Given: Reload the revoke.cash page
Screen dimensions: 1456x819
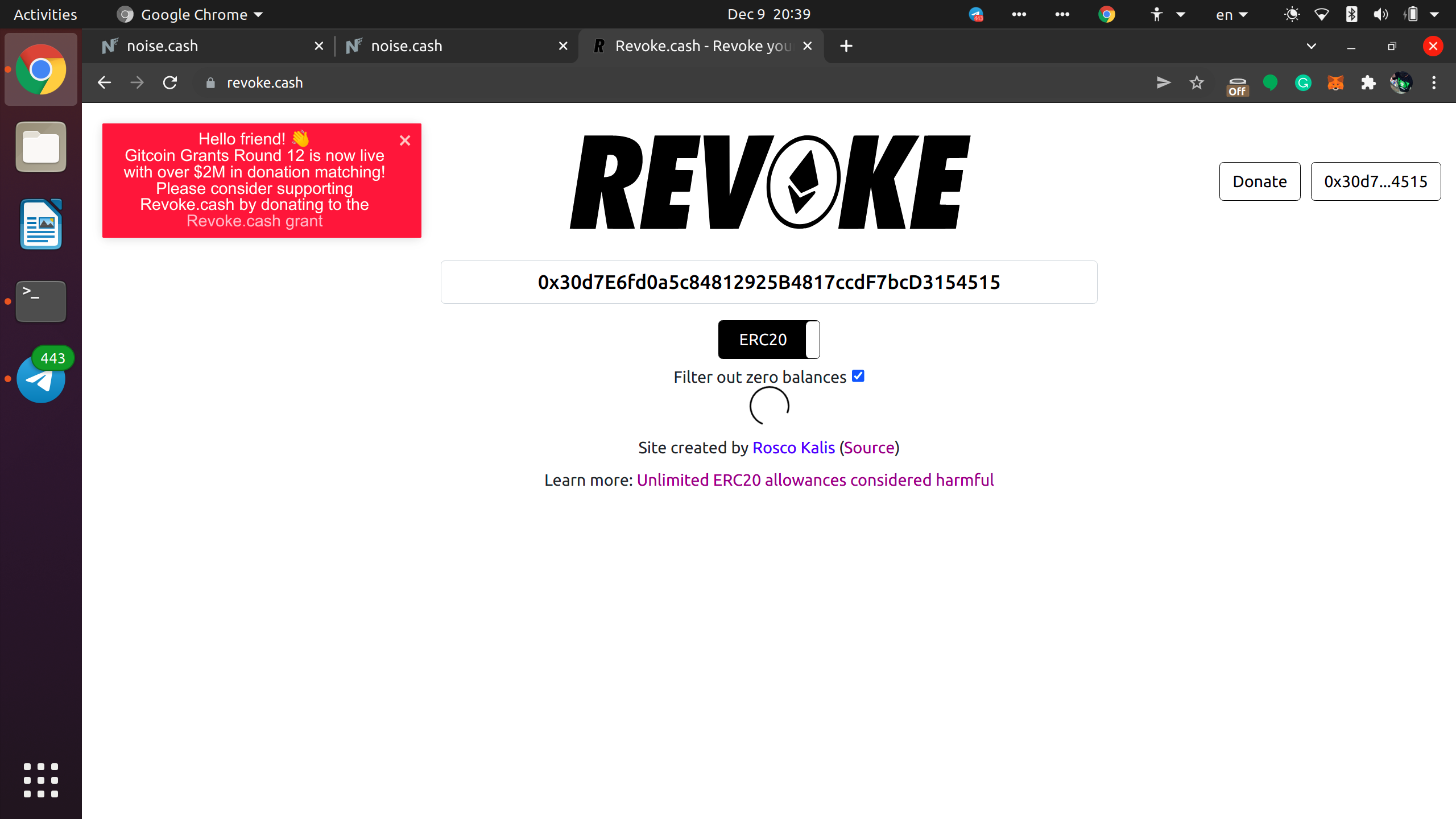Looking at the screenshot, I should (170, 82).
